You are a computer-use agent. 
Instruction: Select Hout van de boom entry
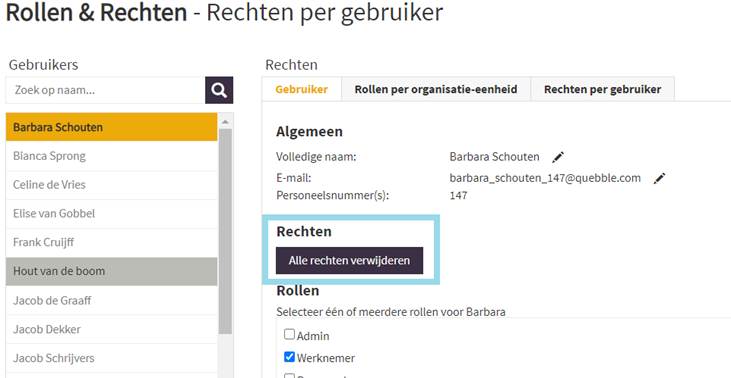point(111,271)
